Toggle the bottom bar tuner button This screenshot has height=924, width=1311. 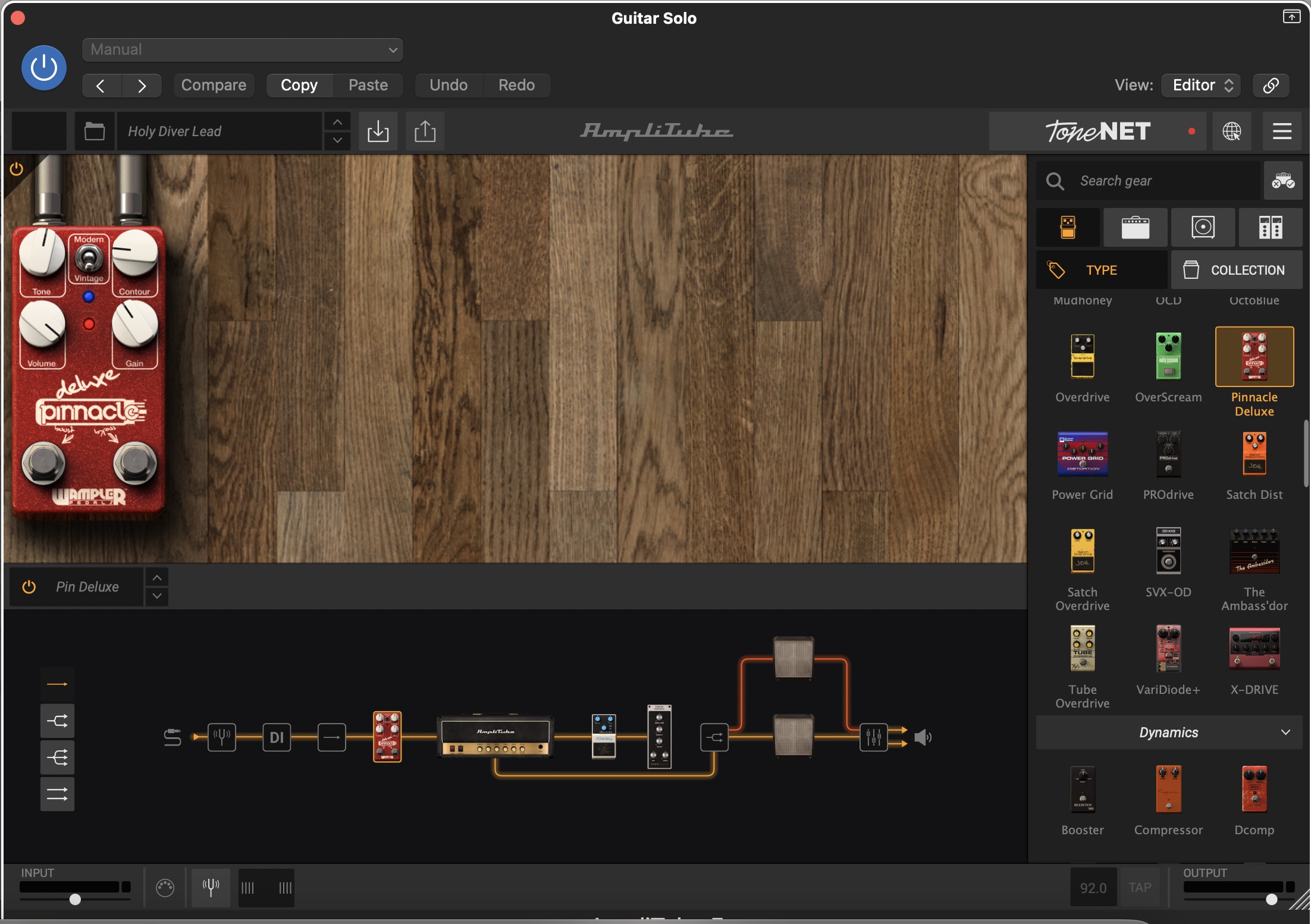point(211,887)
